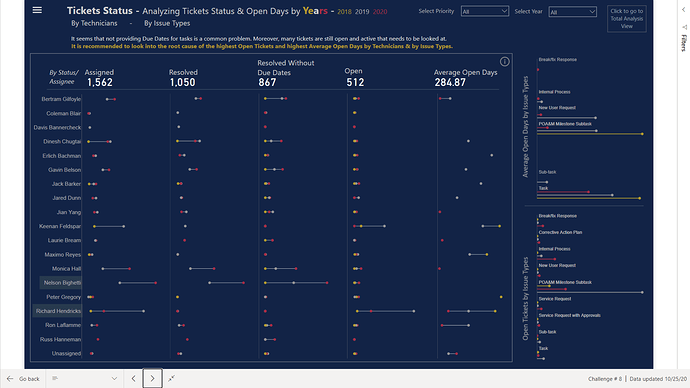Click the 2020 year legend color label

[380, 12]
